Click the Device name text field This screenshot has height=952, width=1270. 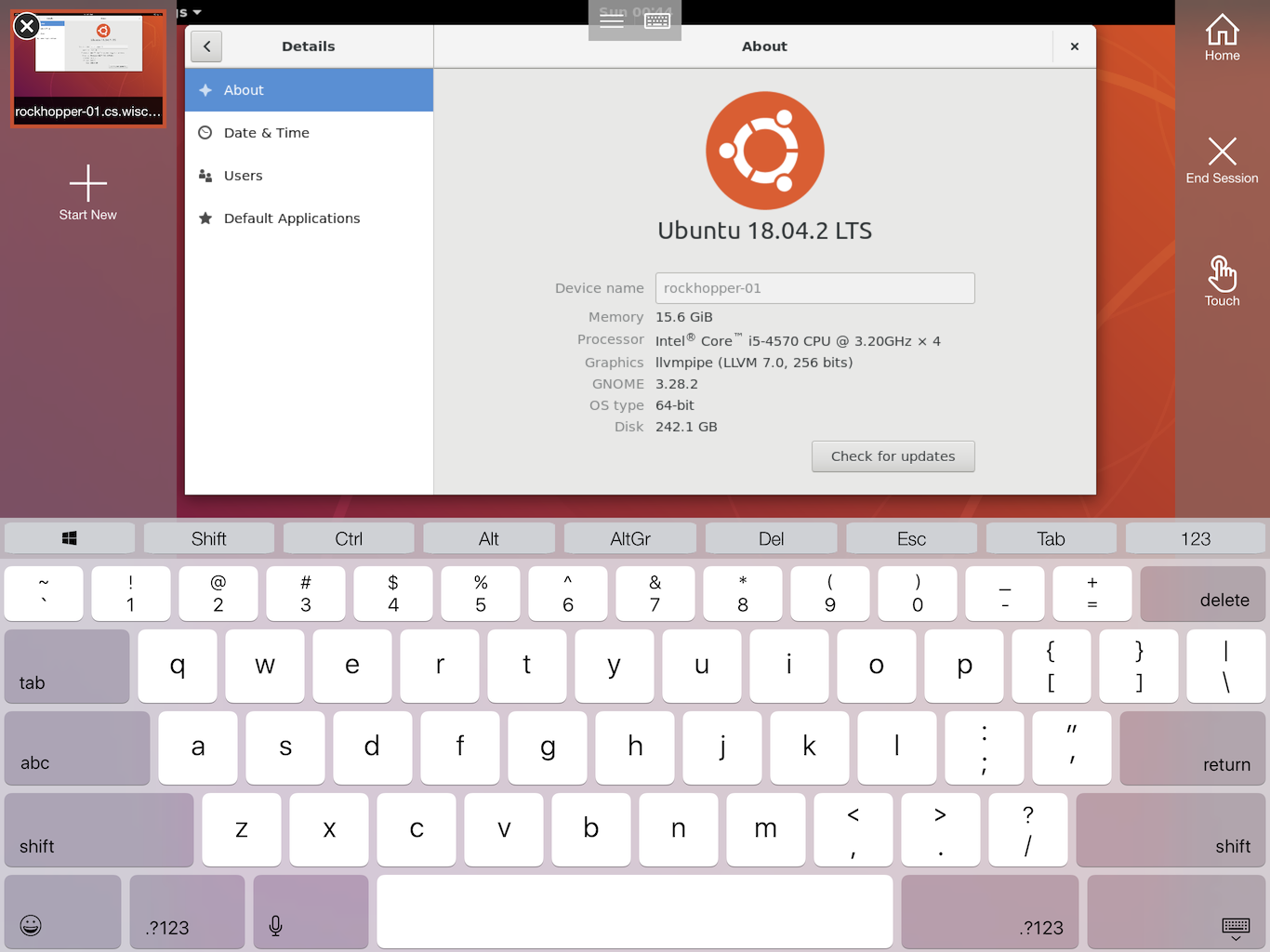[x=814, y=288]
